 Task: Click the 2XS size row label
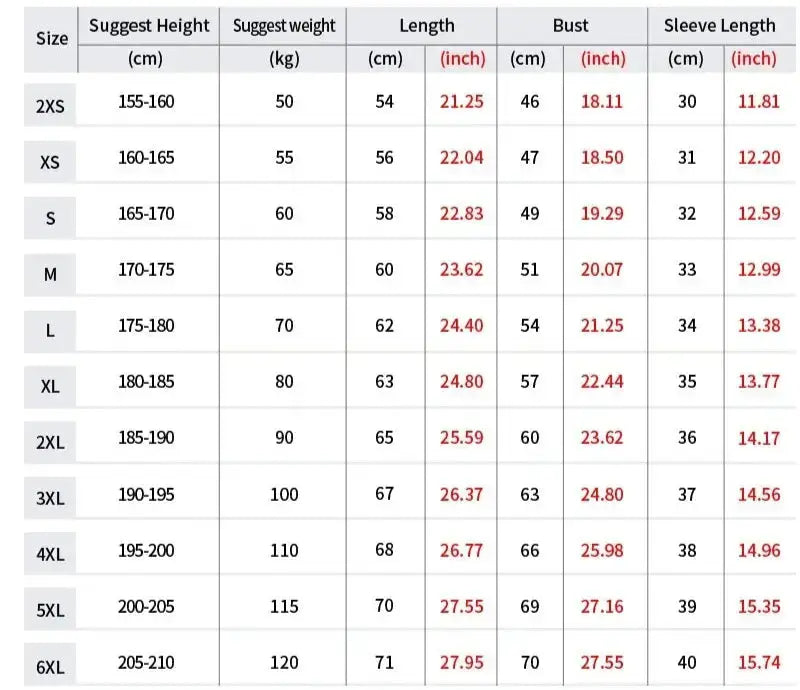[x=50, y=105]
